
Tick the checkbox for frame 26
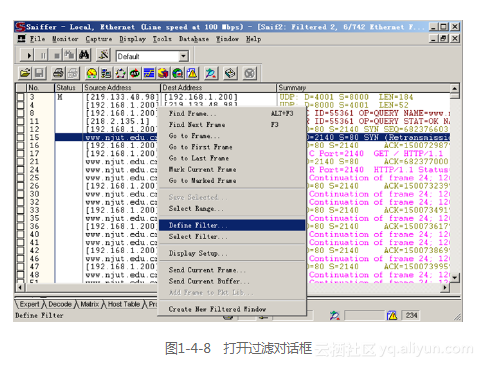point(21,186)
